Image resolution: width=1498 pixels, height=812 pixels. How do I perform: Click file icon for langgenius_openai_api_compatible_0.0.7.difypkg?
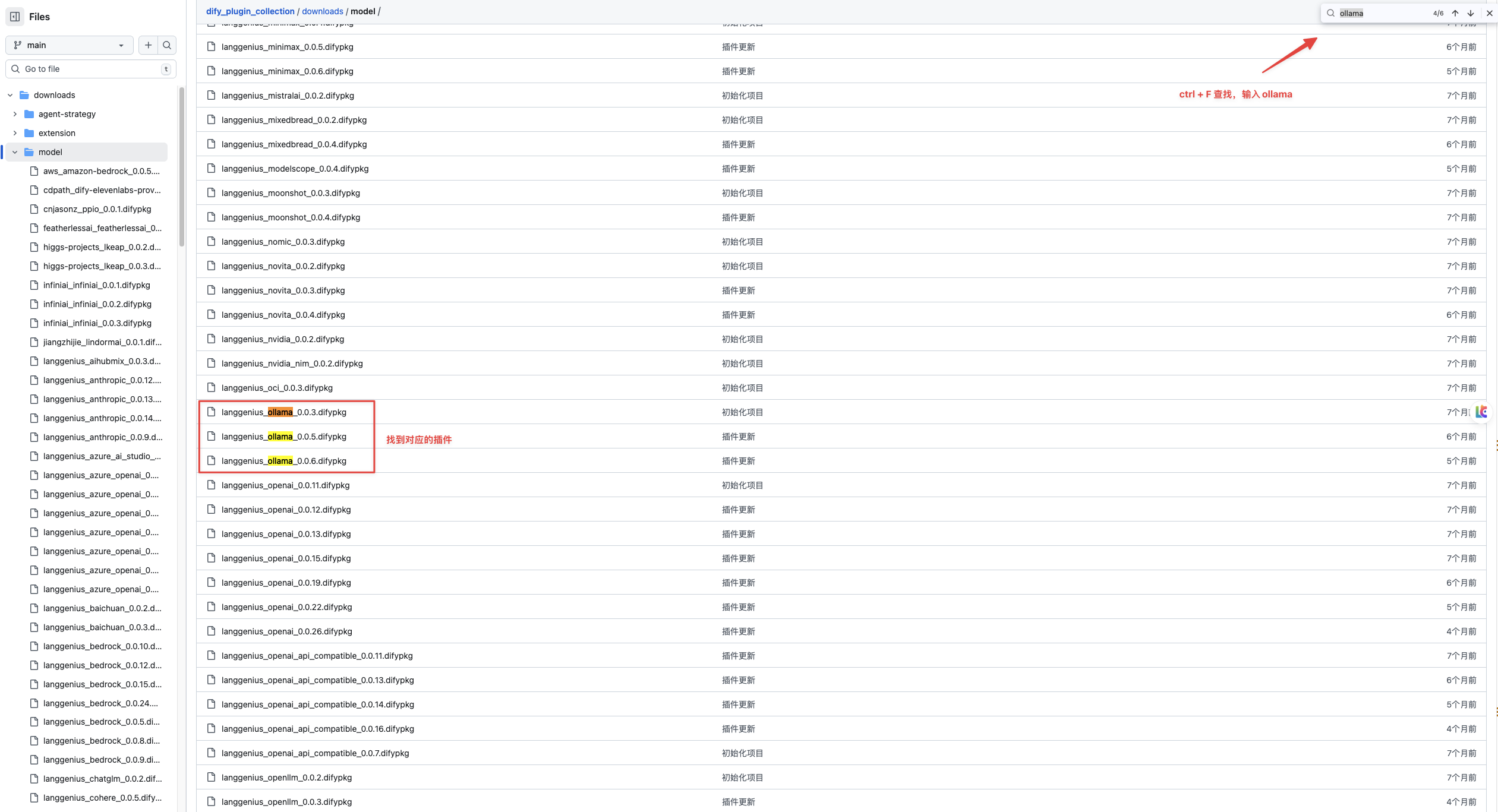pos(211,753)
